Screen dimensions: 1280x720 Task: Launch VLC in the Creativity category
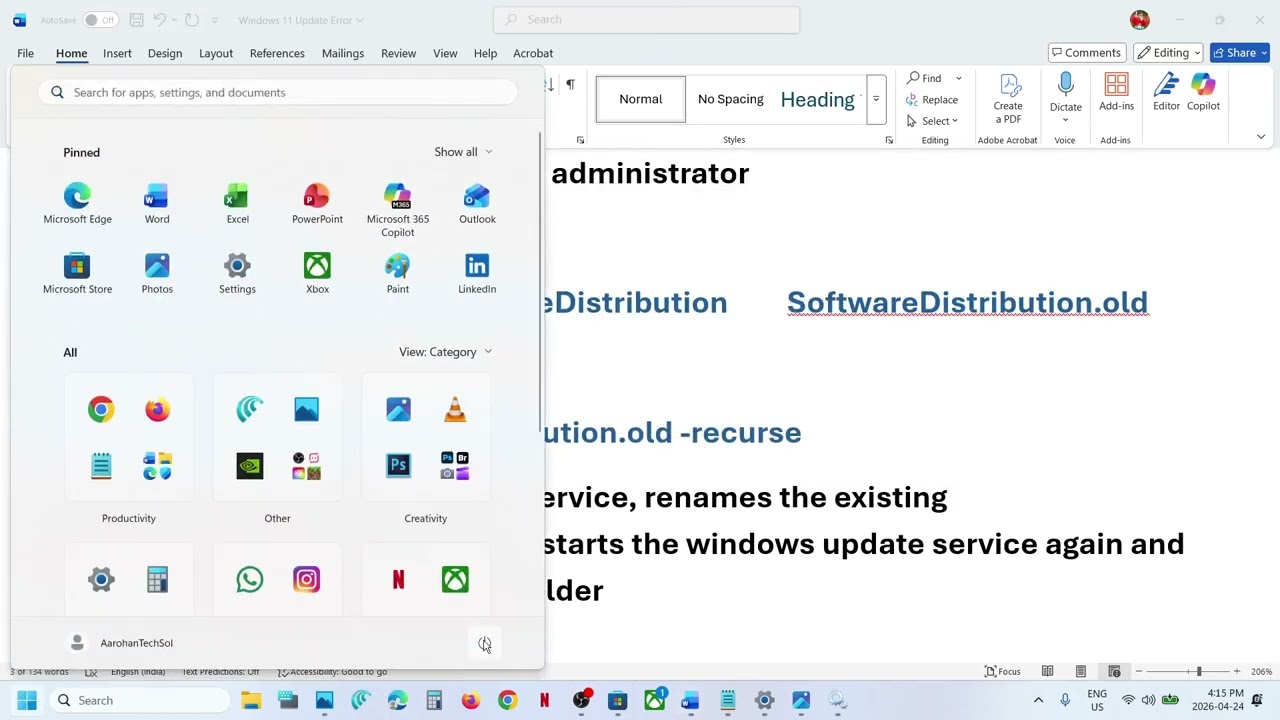pos(455,409)
